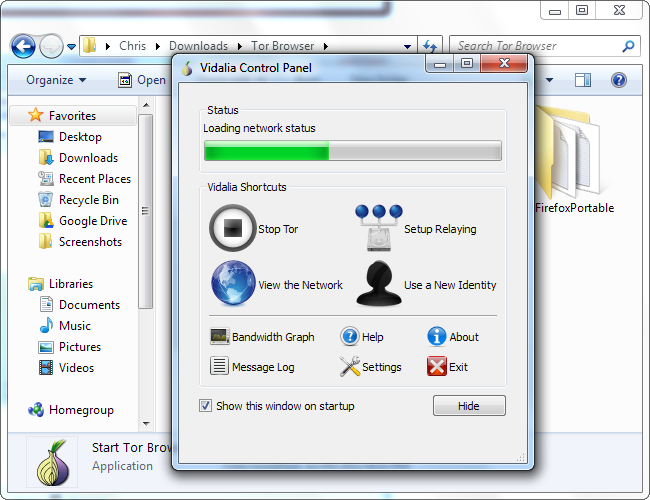Click the search magnifier icon in Explorer
The width and height of the screenshot is (650, 500).
pos(628,46)
